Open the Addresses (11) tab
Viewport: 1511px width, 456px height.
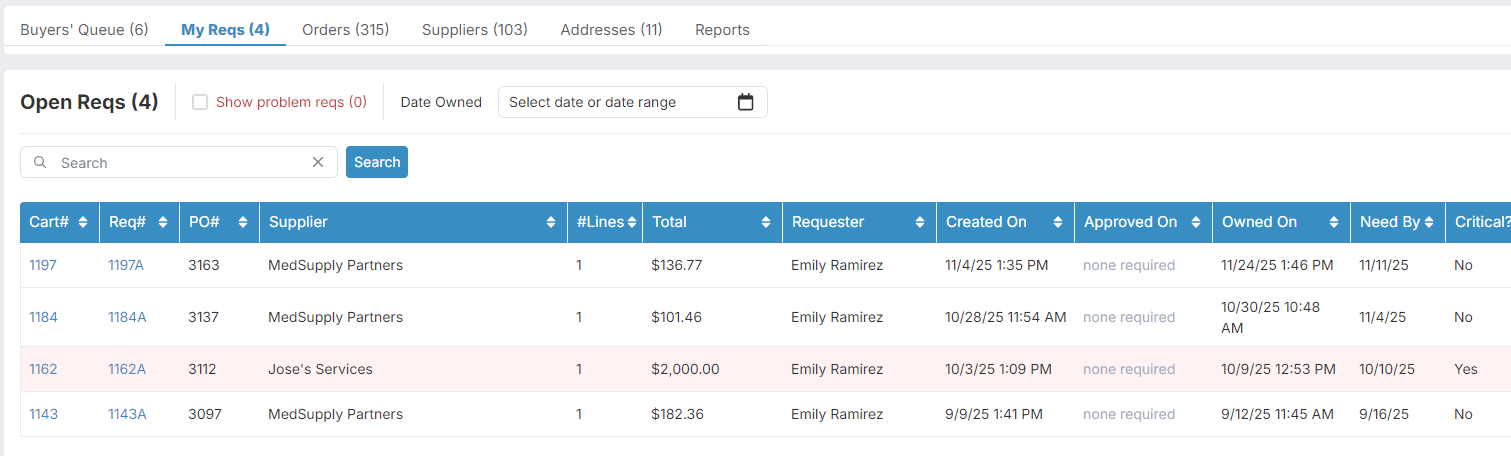[611, 30]
